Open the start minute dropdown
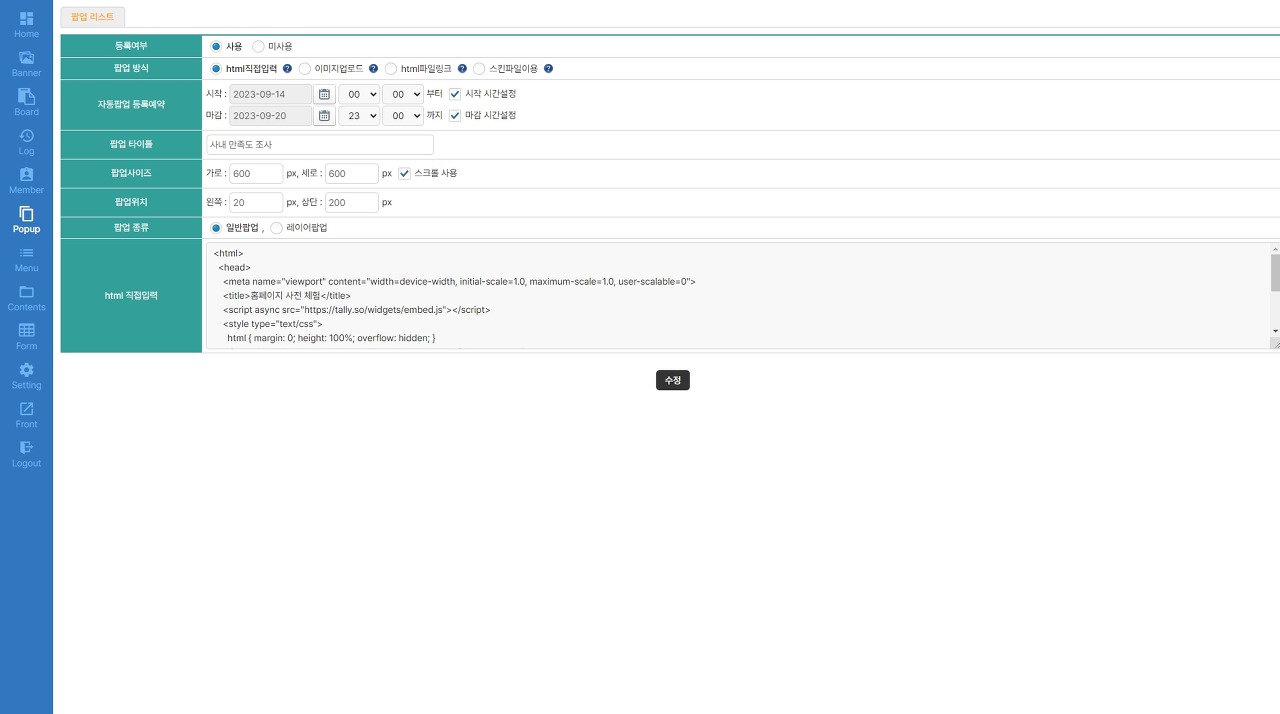Screen dimensions: 1280x714 402,94
